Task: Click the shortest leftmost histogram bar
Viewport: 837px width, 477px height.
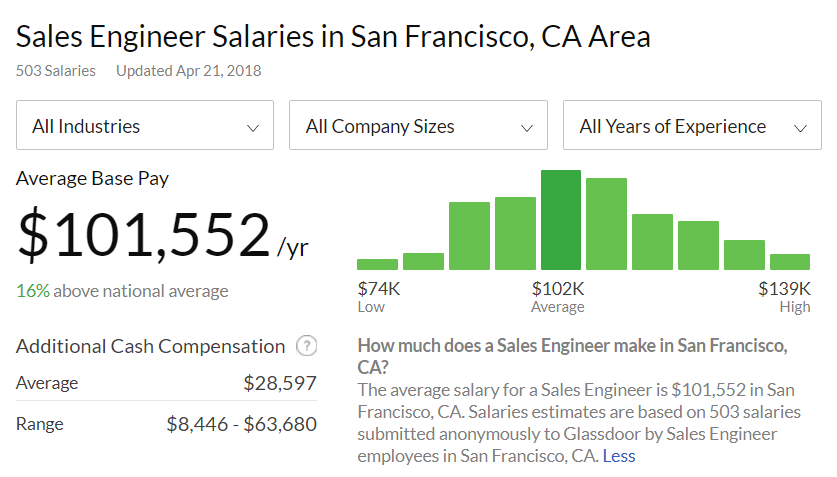Action: pos(377,264)
